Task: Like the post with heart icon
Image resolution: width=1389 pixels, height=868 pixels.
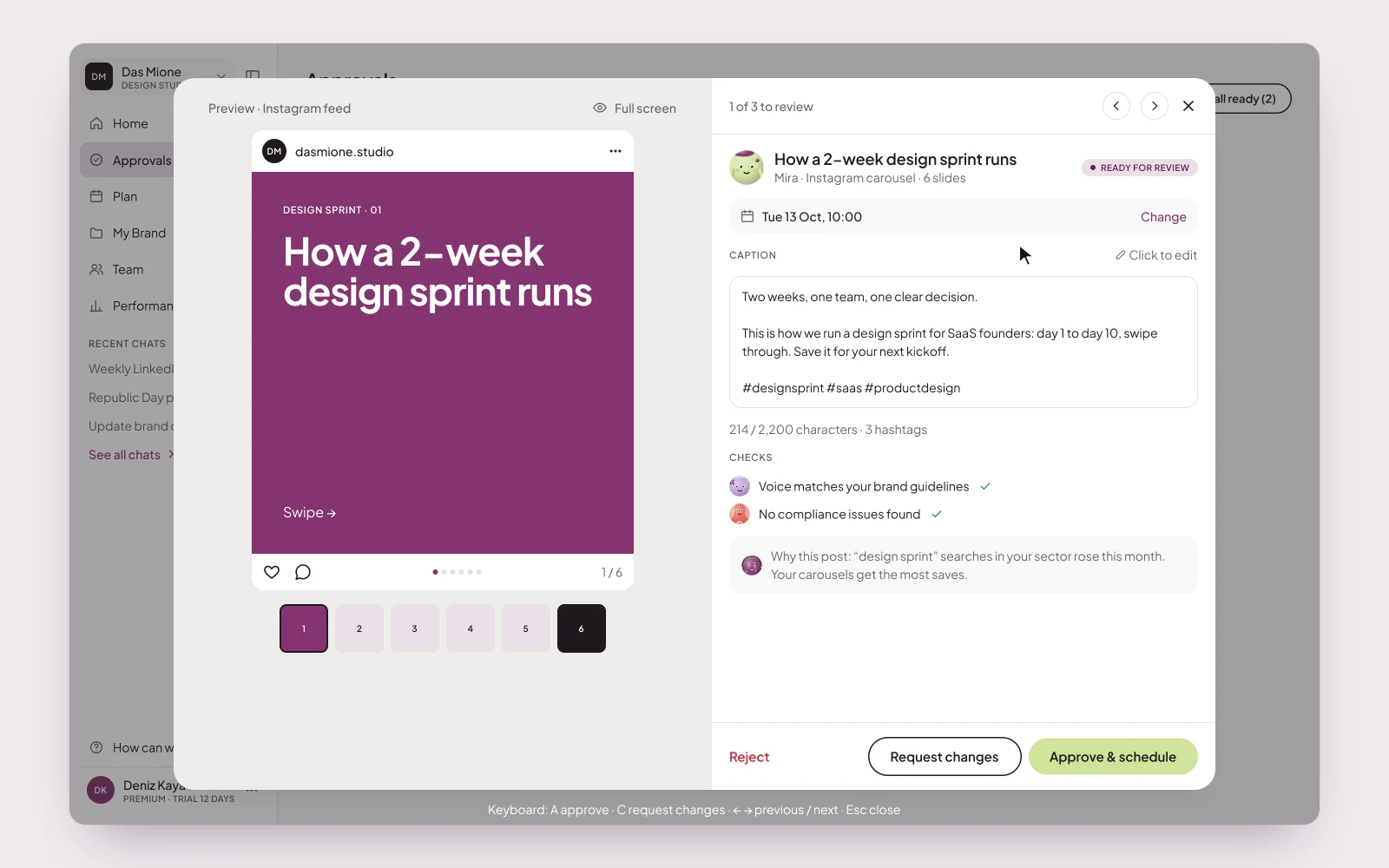Action: pos(272,572)
